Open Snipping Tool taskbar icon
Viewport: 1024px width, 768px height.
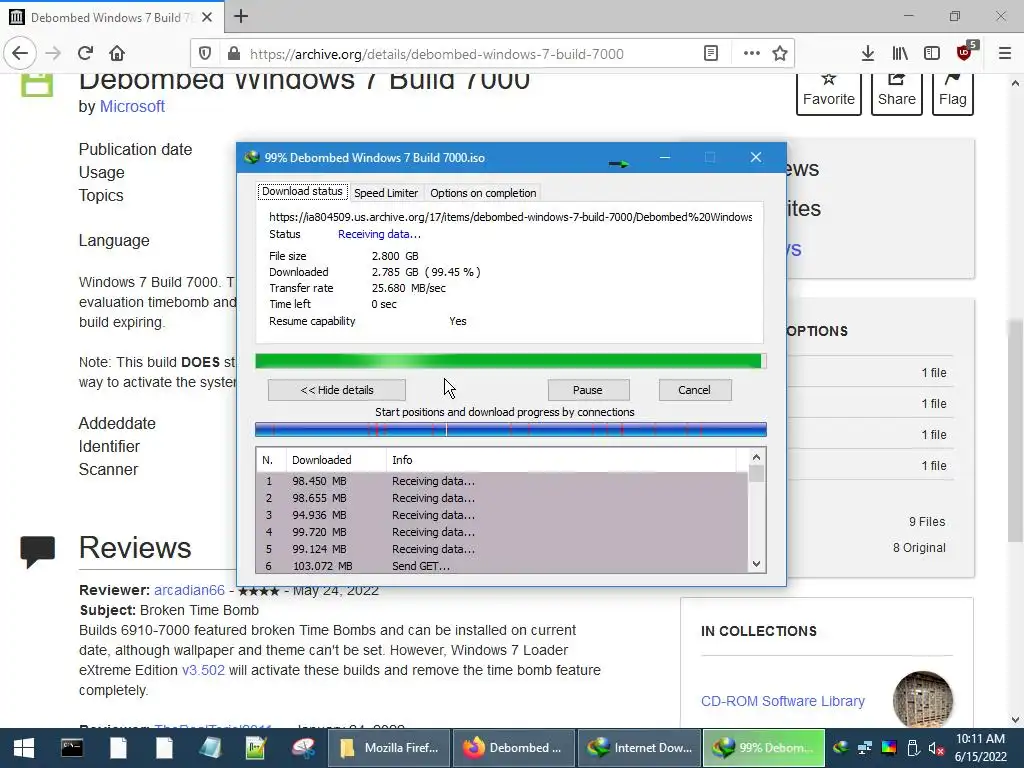click(302, 748)
